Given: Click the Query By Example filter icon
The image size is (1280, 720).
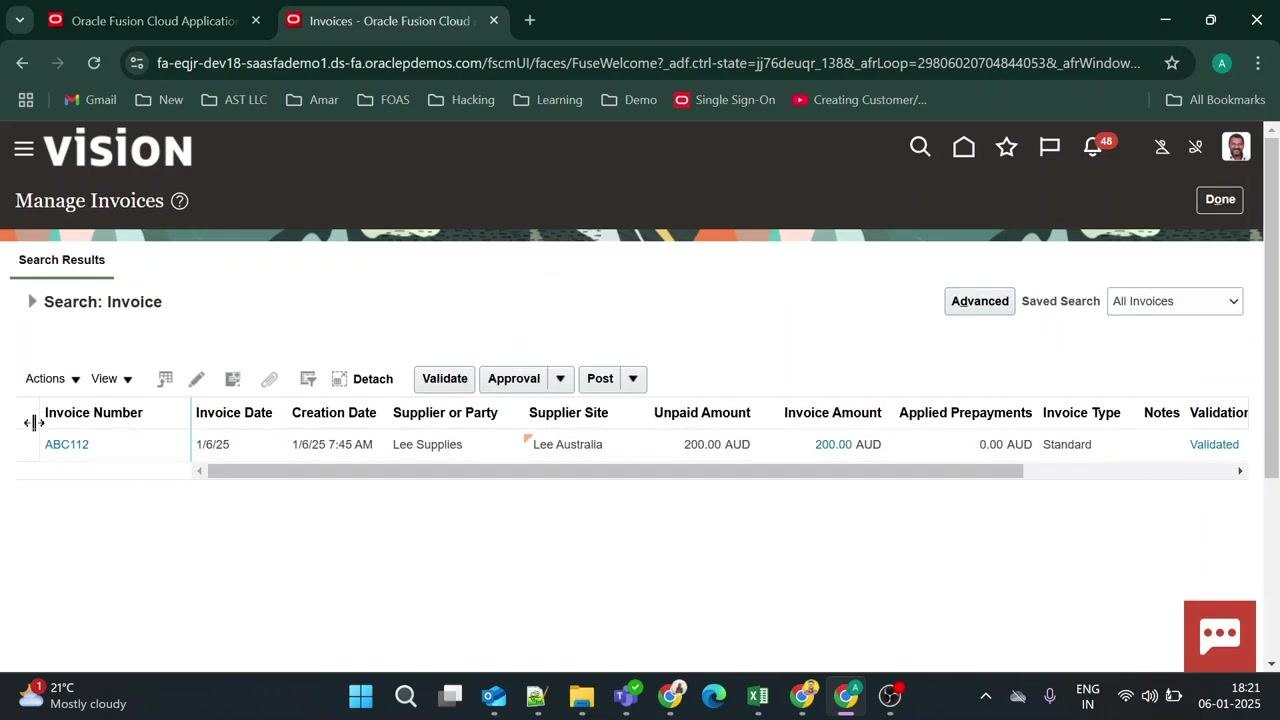Looking at the screenshot, I should pos(308,379).
